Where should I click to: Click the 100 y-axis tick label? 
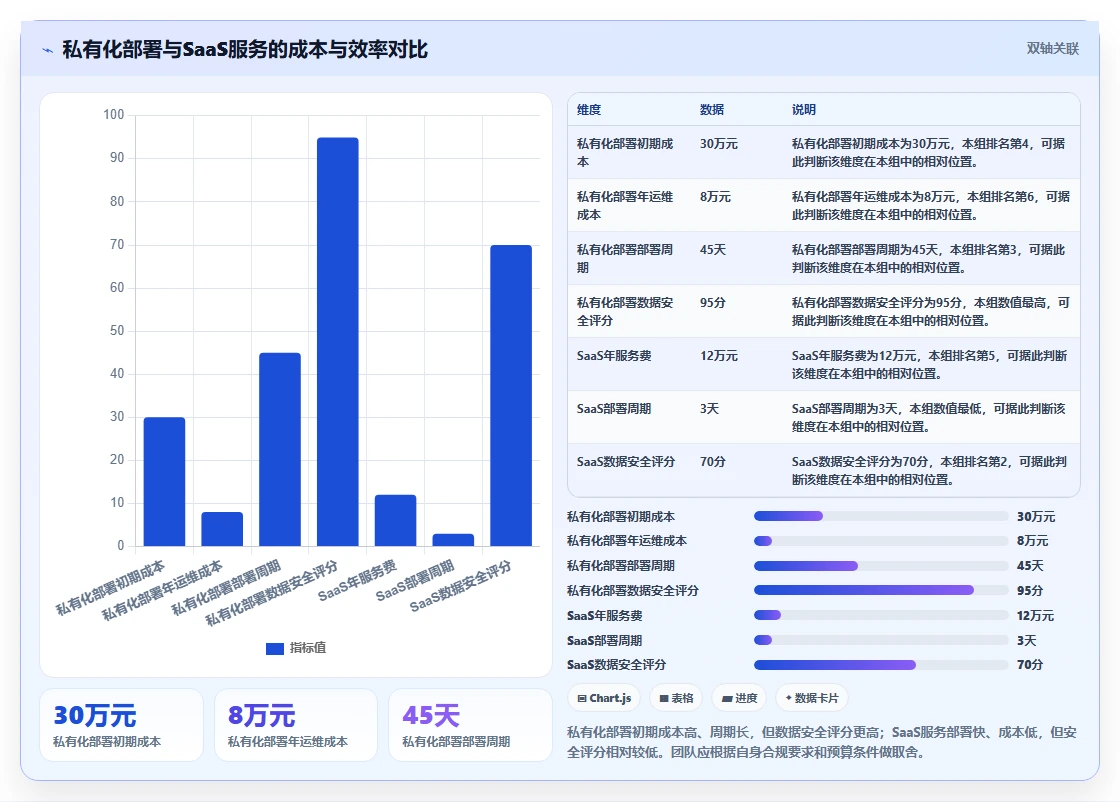[x=114, y=115]
